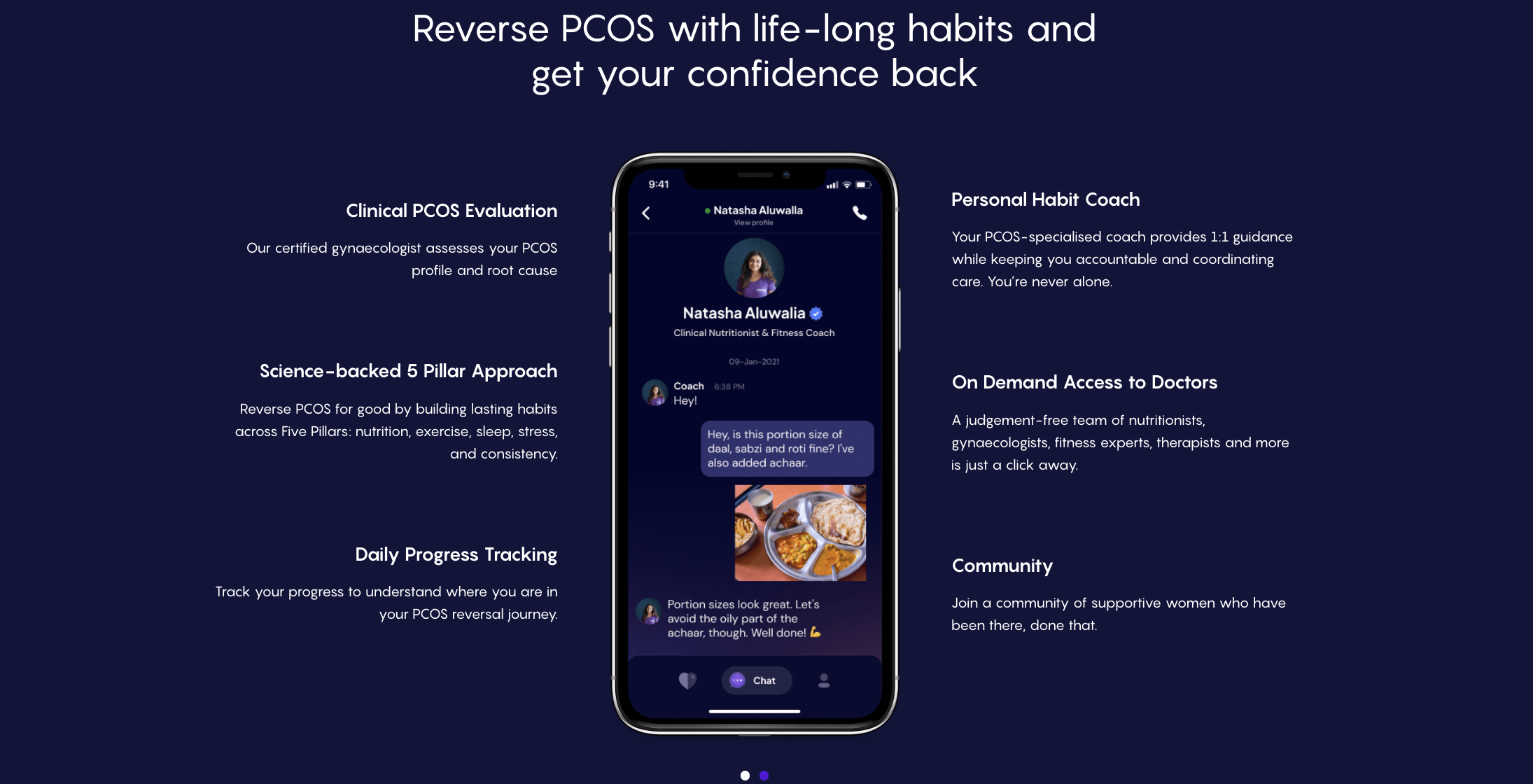Expand the Daily Progress Tracking section
Viewport: 1533px width, 784px height.
(x=456, y=553)
